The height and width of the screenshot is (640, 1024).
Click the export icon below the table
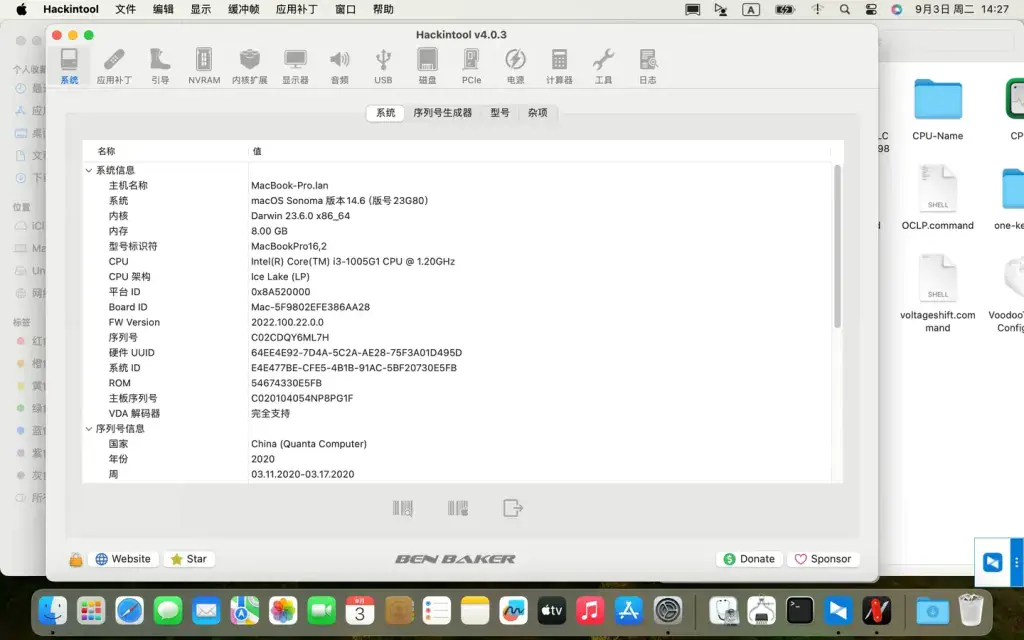pos(513,508)
